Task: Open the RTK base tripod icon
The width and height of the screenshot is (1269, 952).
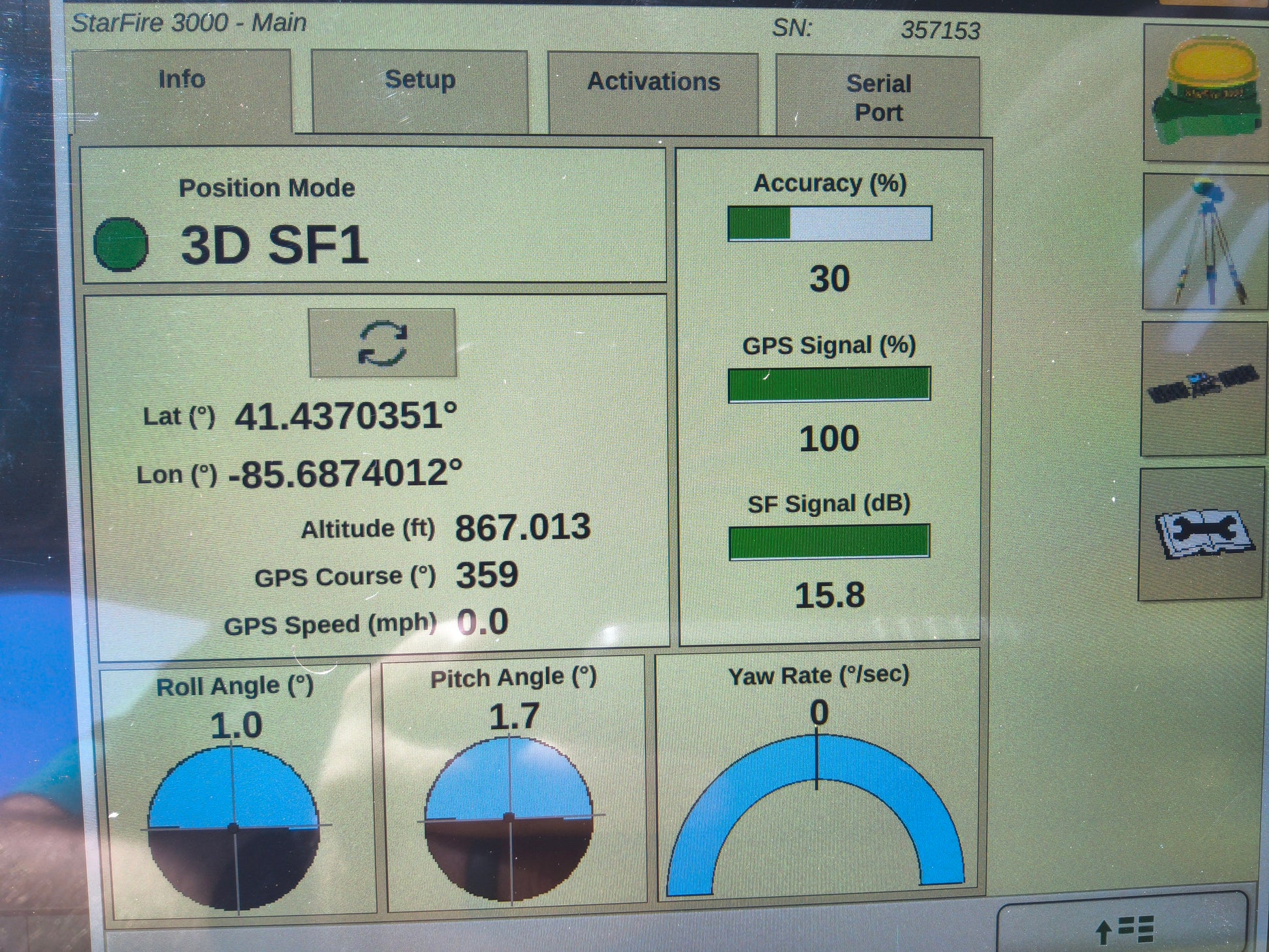Action: (1205, 243)
